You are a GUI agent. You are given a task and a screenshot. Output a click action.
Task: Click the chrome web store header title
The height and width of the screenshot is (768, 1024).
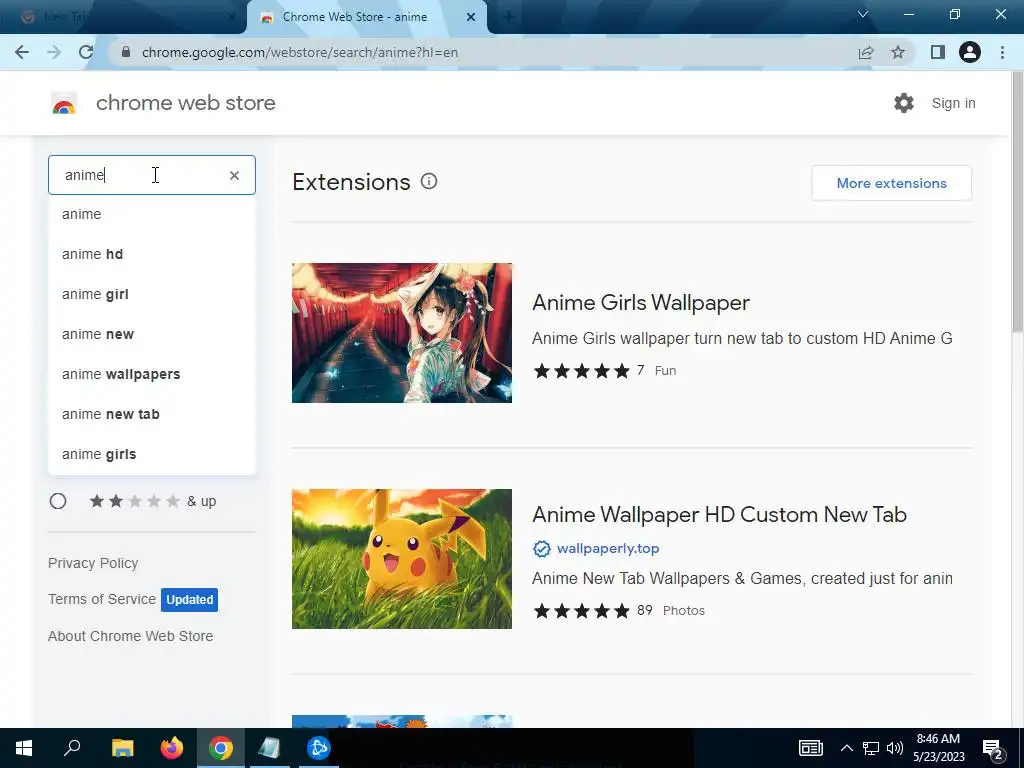(x=185, y=103)
